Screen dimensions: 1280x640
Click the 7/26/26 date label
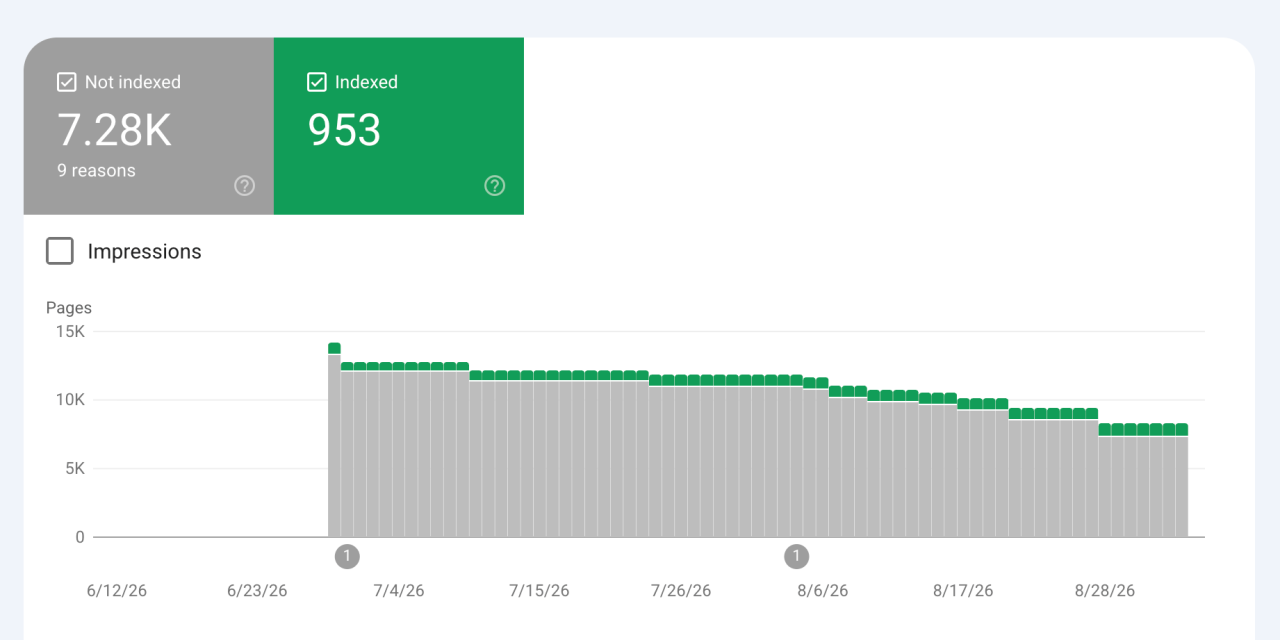click(x=681, y=591)
